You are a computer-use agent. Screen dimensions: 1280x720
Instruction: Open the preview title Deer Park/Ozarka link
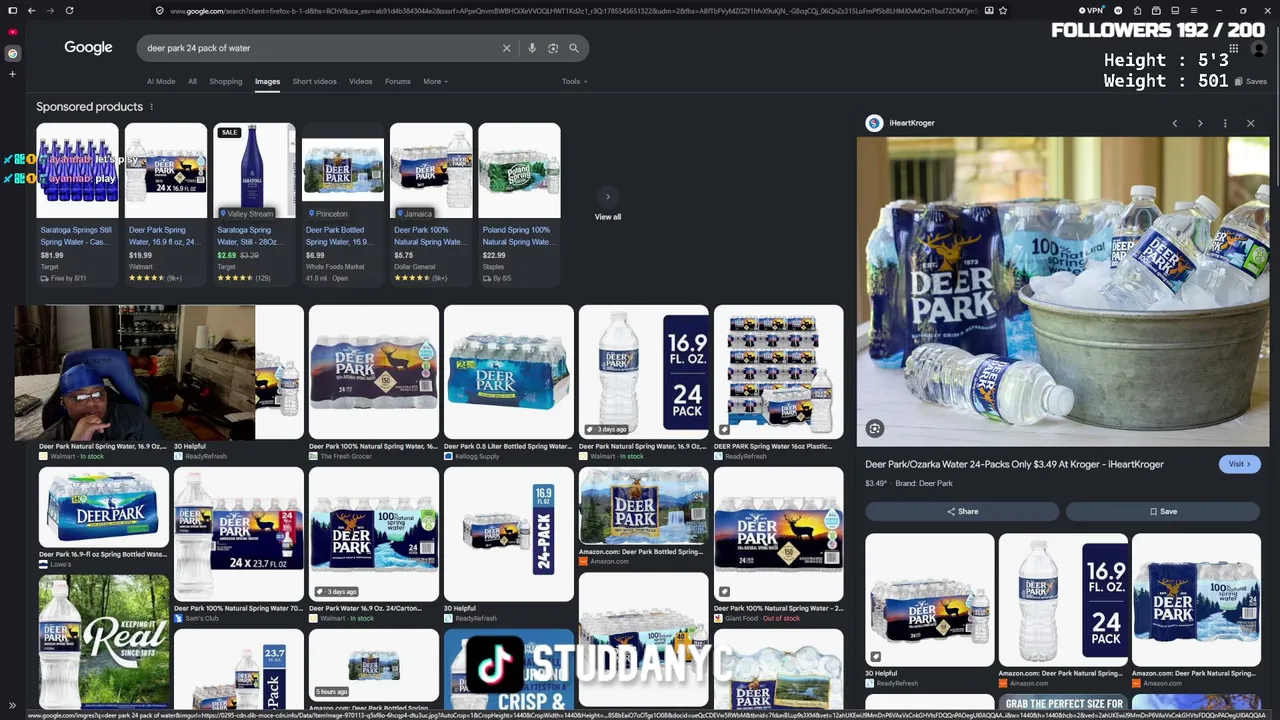pyautogui.click(x=1014, y=464)
